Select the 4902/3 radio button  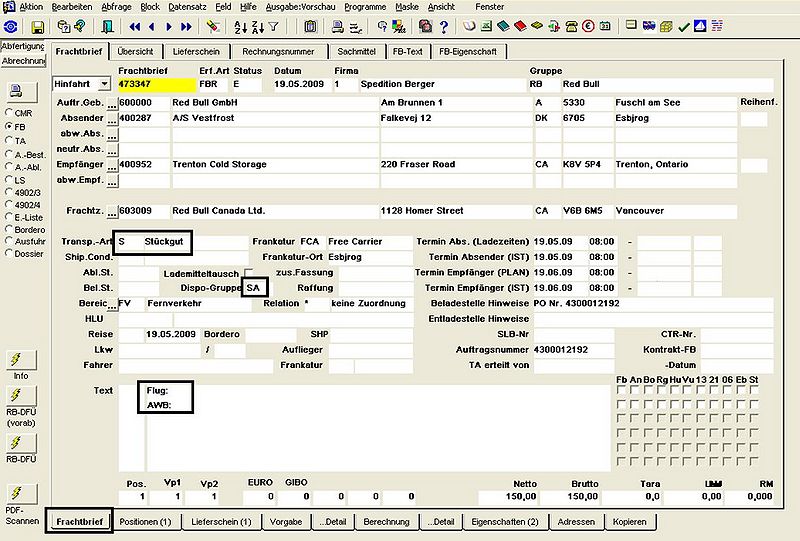pos(9,192)
